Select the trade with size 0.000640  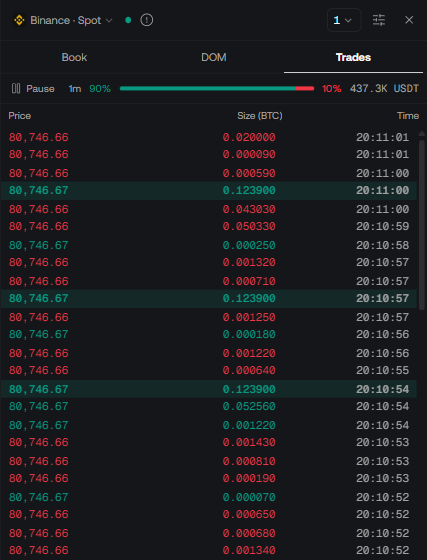[209, 371]
